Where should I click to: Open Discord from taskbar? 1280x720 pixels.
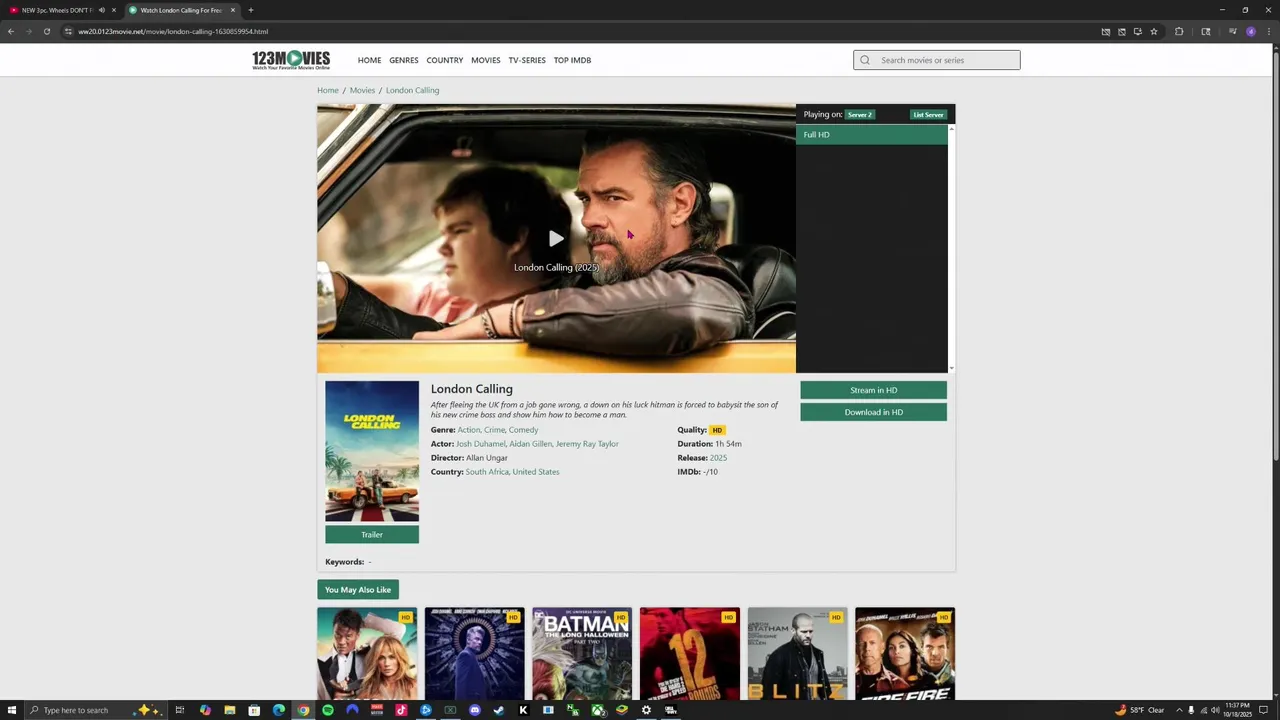474,710
